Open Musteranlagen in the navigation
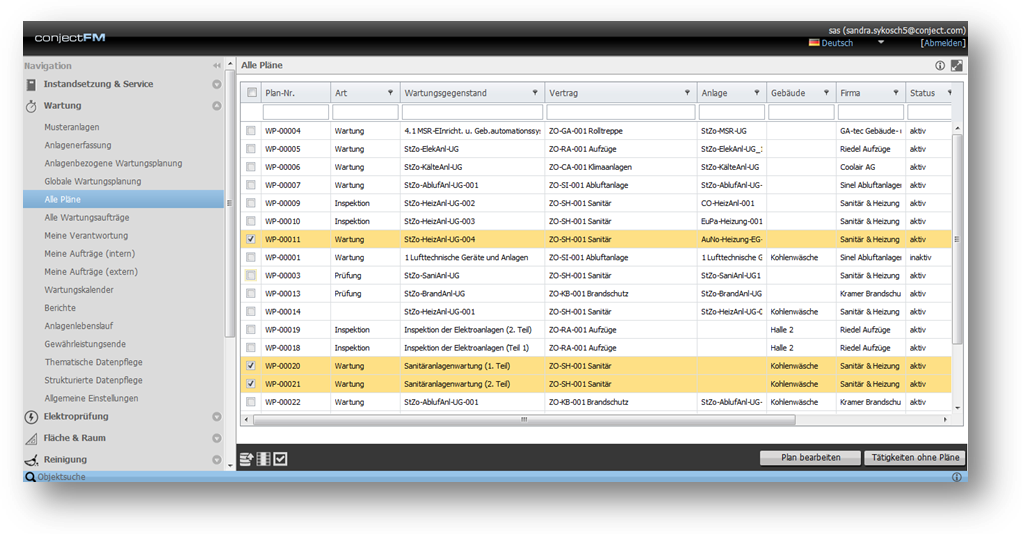Viewport: 1022px width, 534px height. click(x=72, y=127)
